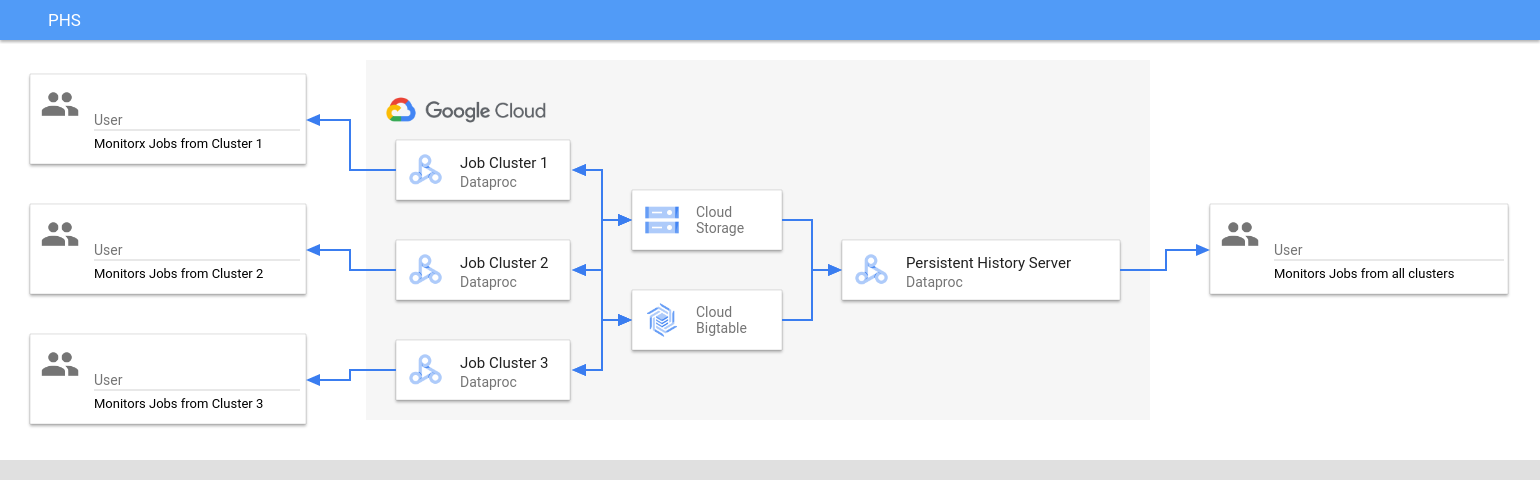Viewport: 1540px width, 480px height.
Task: Select the "Monitors Jobs from Cluster 2" text
Action: [178, 274]
